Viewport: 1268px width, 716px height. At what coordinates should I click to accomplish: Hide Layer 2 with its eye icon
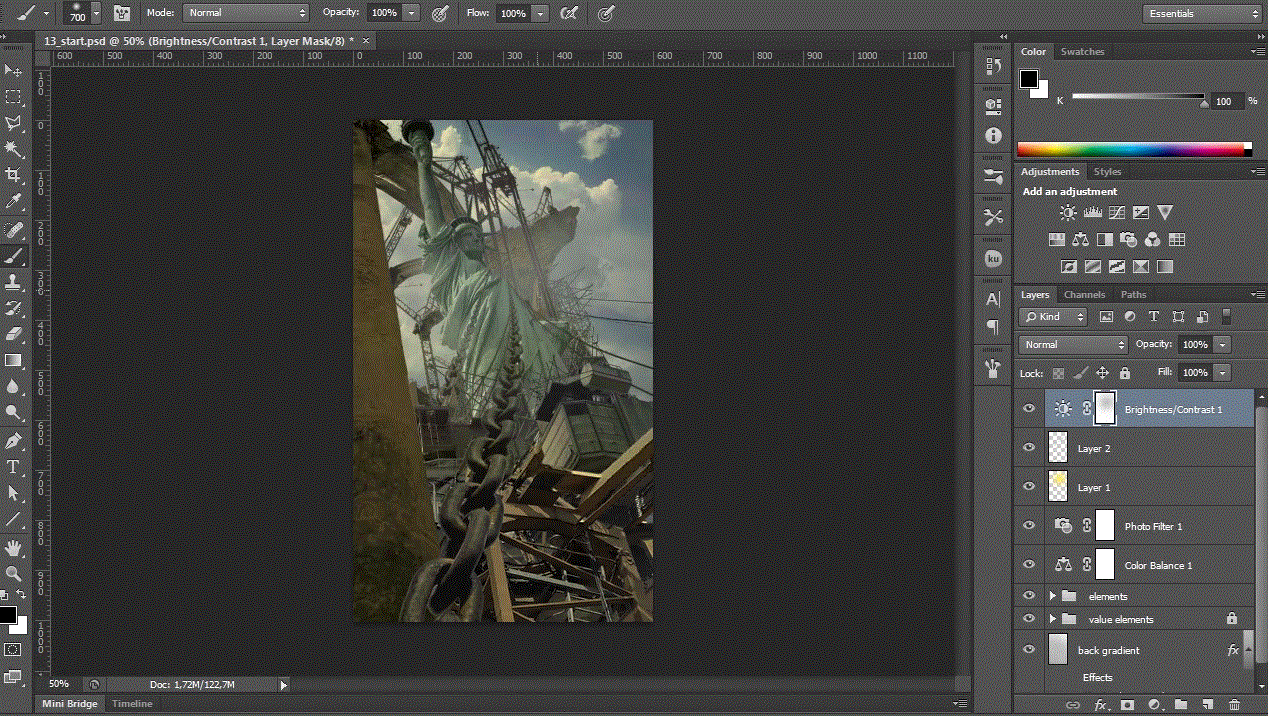(x=1029, y=448)
